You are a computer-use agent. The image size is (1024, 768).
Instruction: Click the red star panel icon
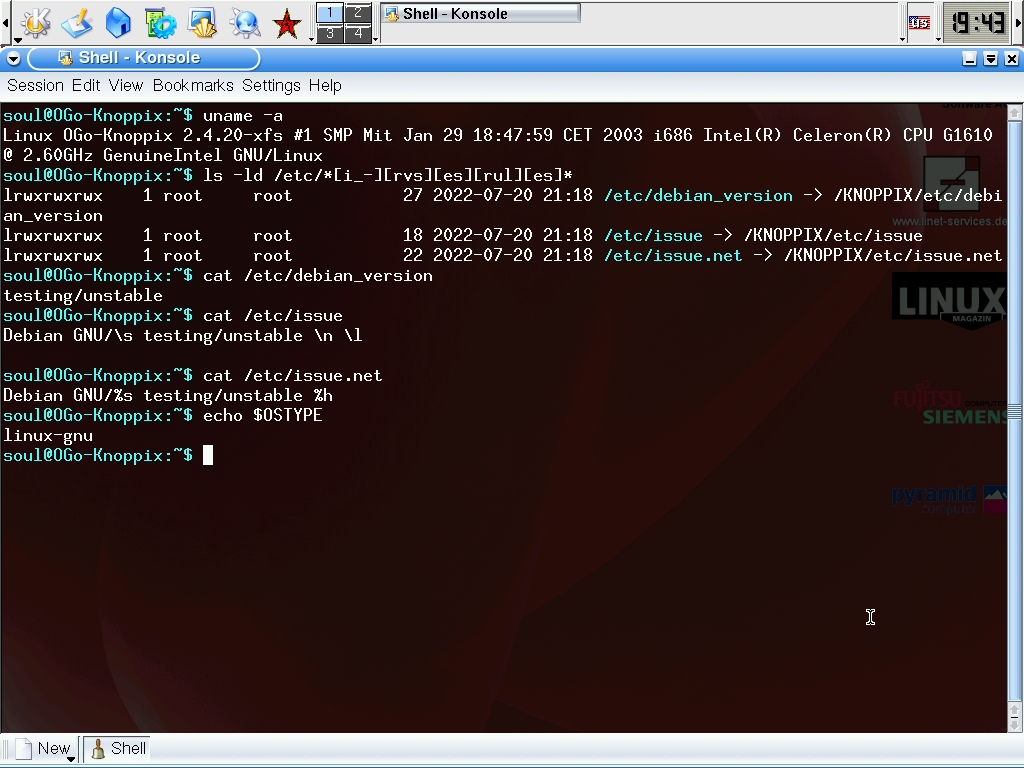pyautogui.click(x=287, y=24)
